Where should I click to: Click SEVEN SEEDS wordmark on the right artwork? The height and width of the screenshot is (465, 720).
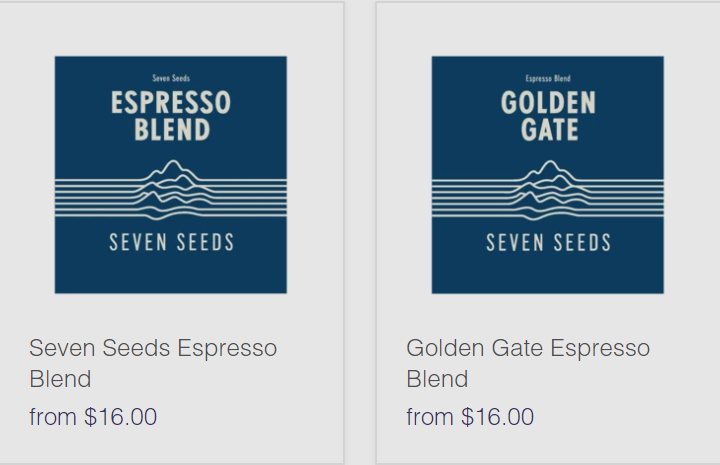pos(548,242)
